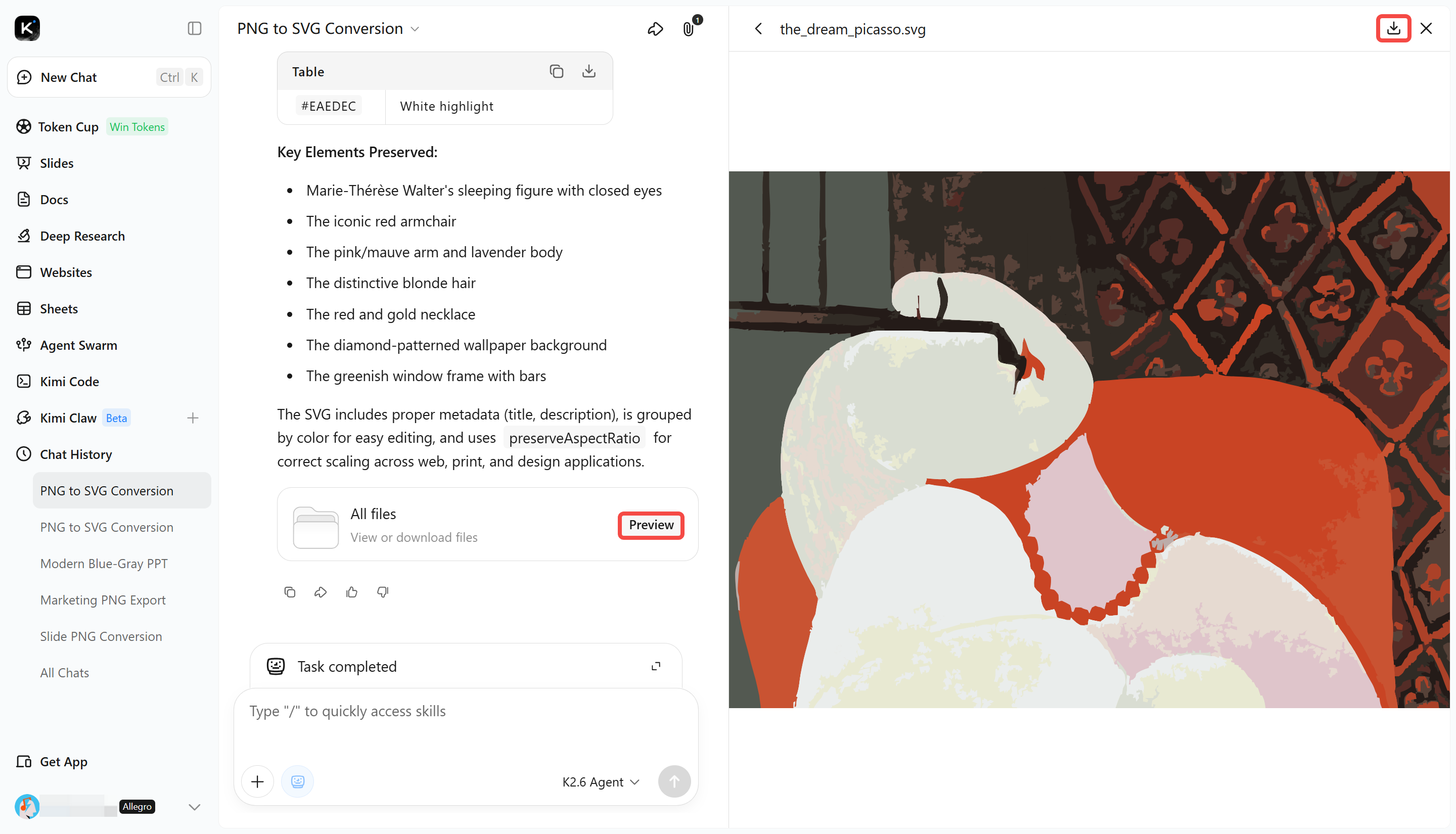Like the response with thumbs up
1456x834 pixels.
point(352,592)
